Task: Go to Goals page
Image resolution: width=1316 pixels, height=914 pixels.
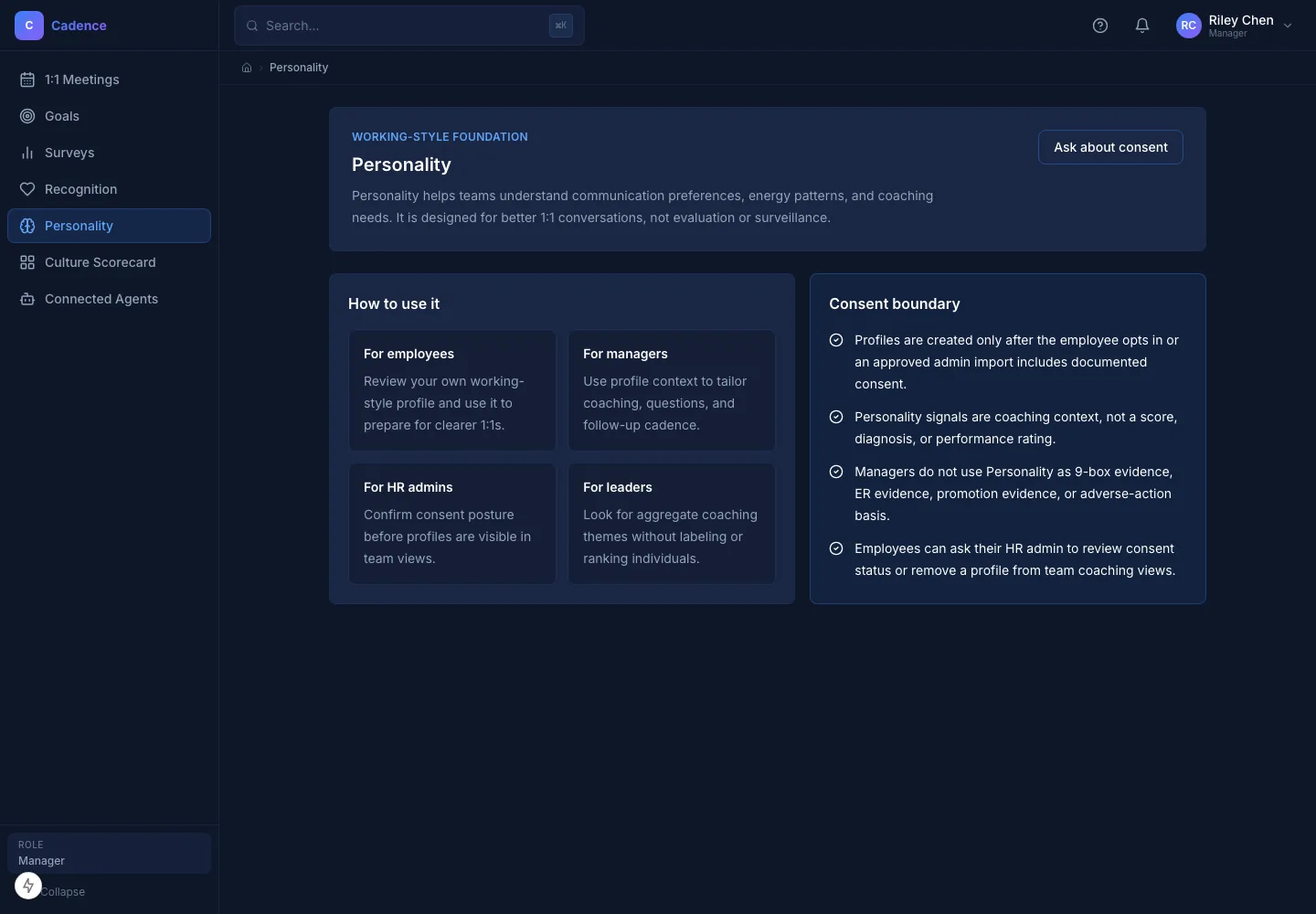Action: (109, 116)
